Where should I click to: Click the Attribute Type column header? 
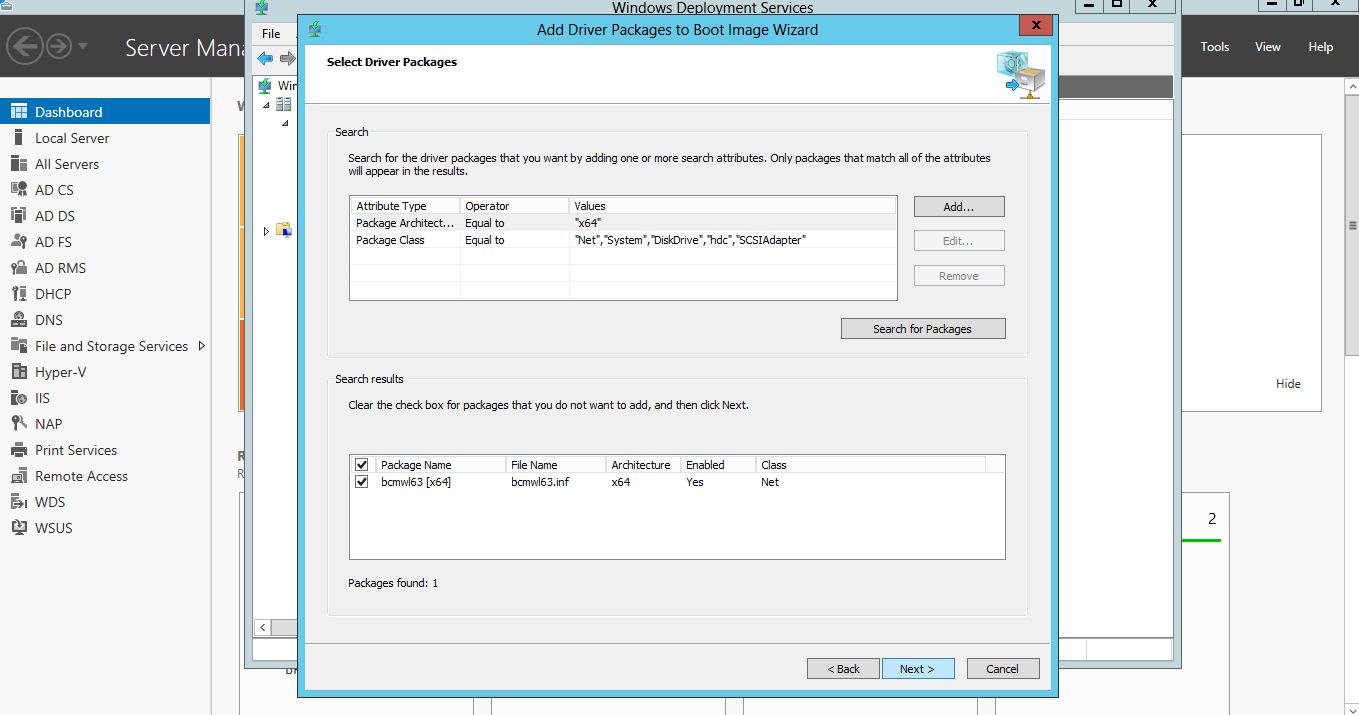(x=405, y=206)
